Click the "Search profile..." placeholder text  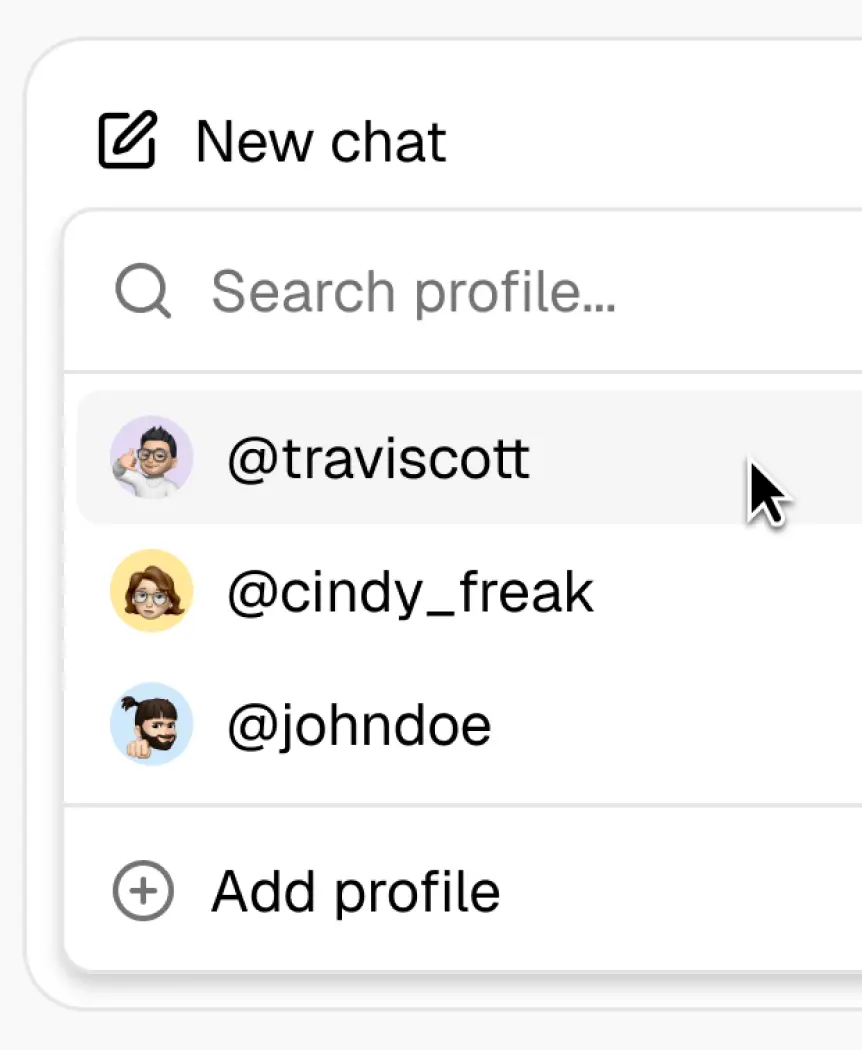[x=413, y=292]
